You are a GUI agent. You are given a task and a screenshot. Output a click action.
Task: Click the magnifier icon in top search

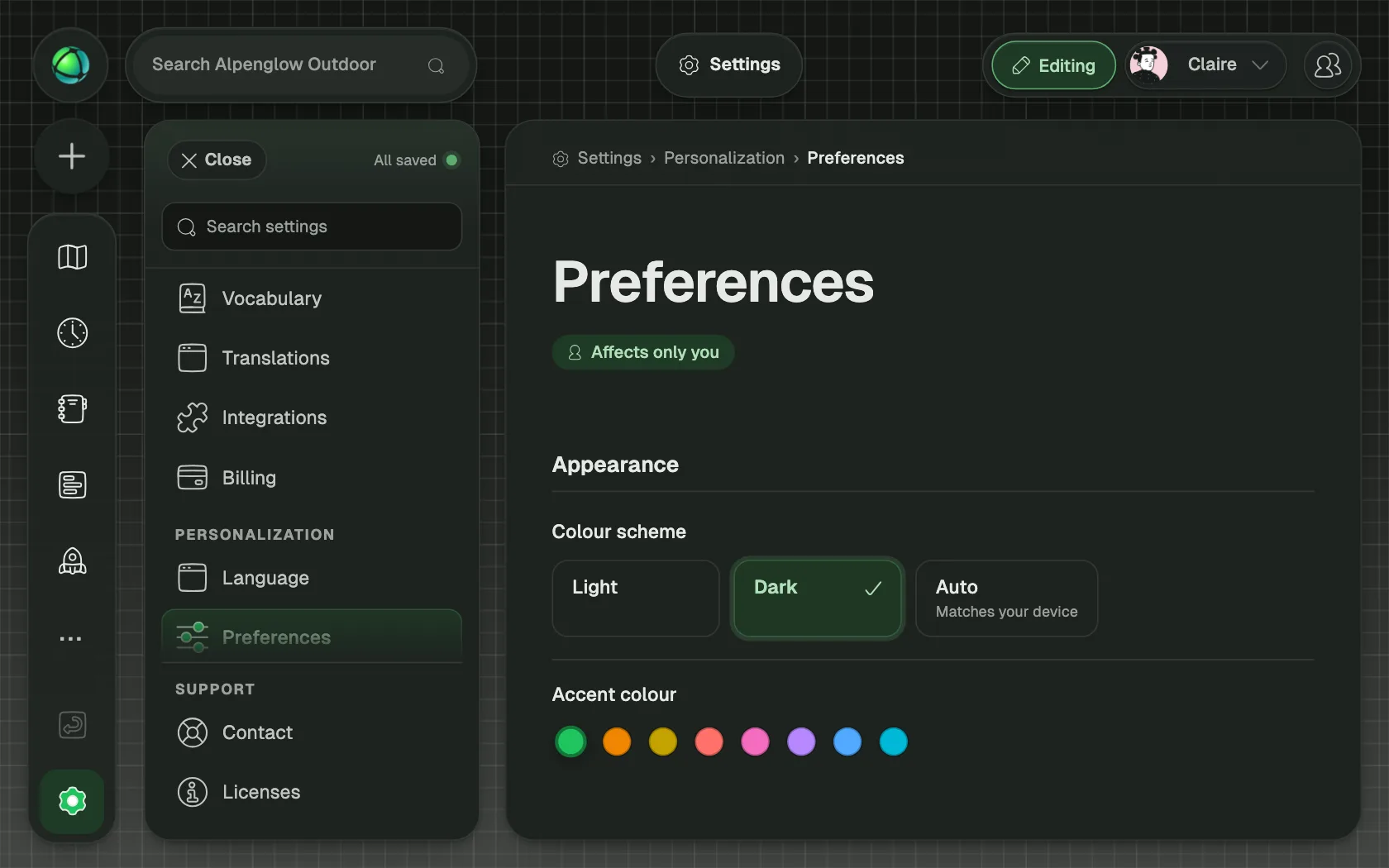pos(437,65)
